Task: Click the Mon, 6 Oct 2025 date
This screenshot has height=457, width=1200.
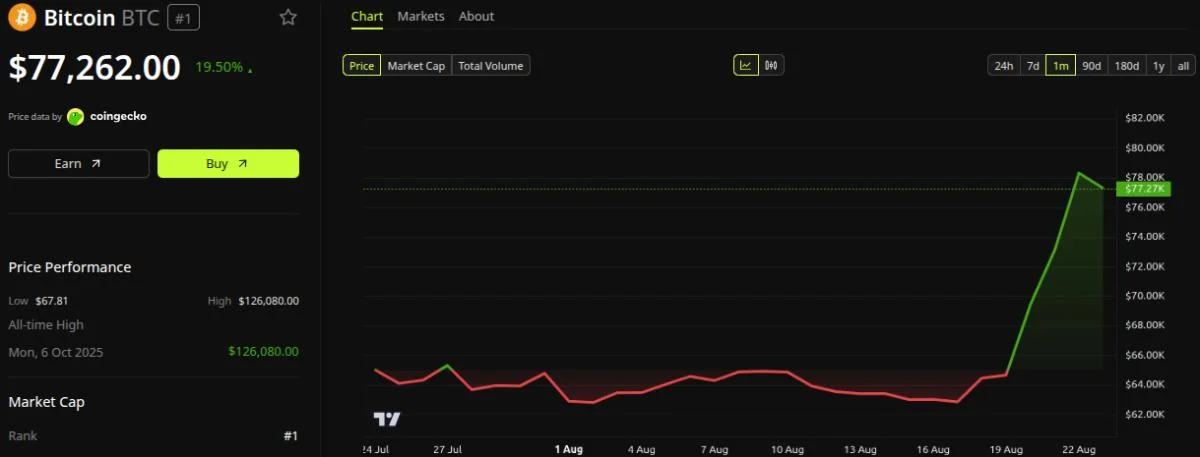Action: (x=56, y=352)
